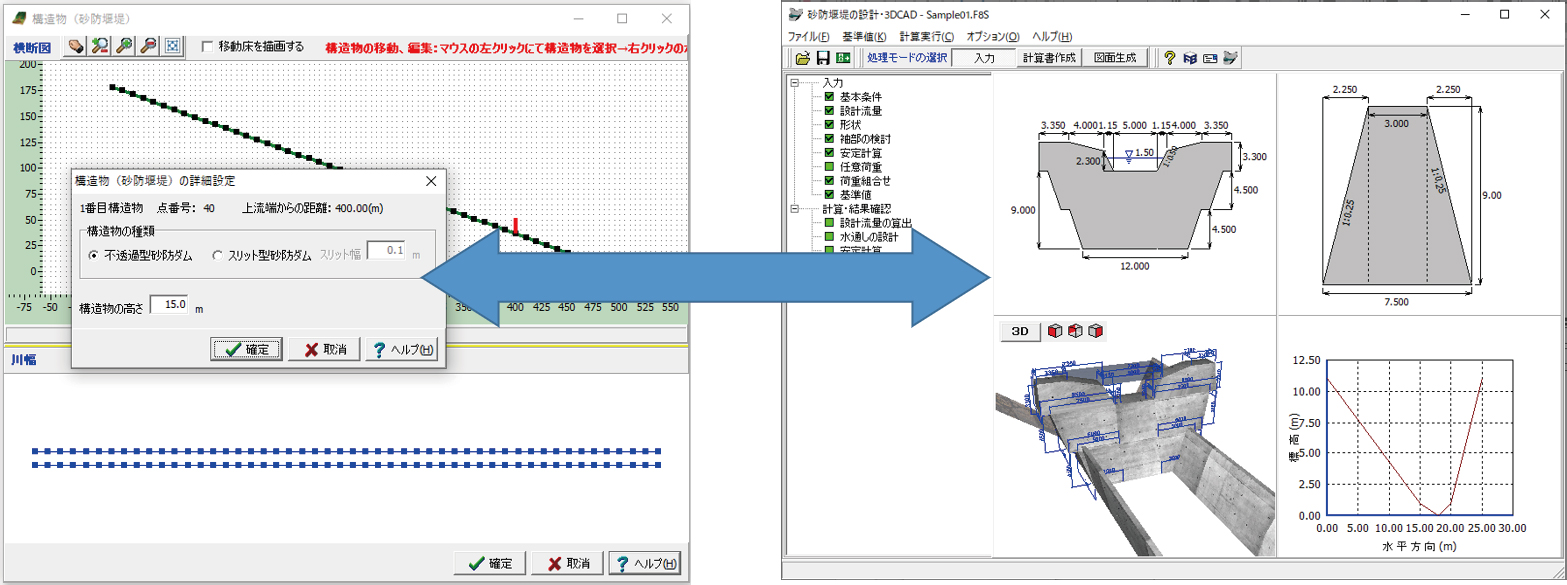
Task: Click ヘルプ(H) at bottom of 構造物 window
Action: 645,563
